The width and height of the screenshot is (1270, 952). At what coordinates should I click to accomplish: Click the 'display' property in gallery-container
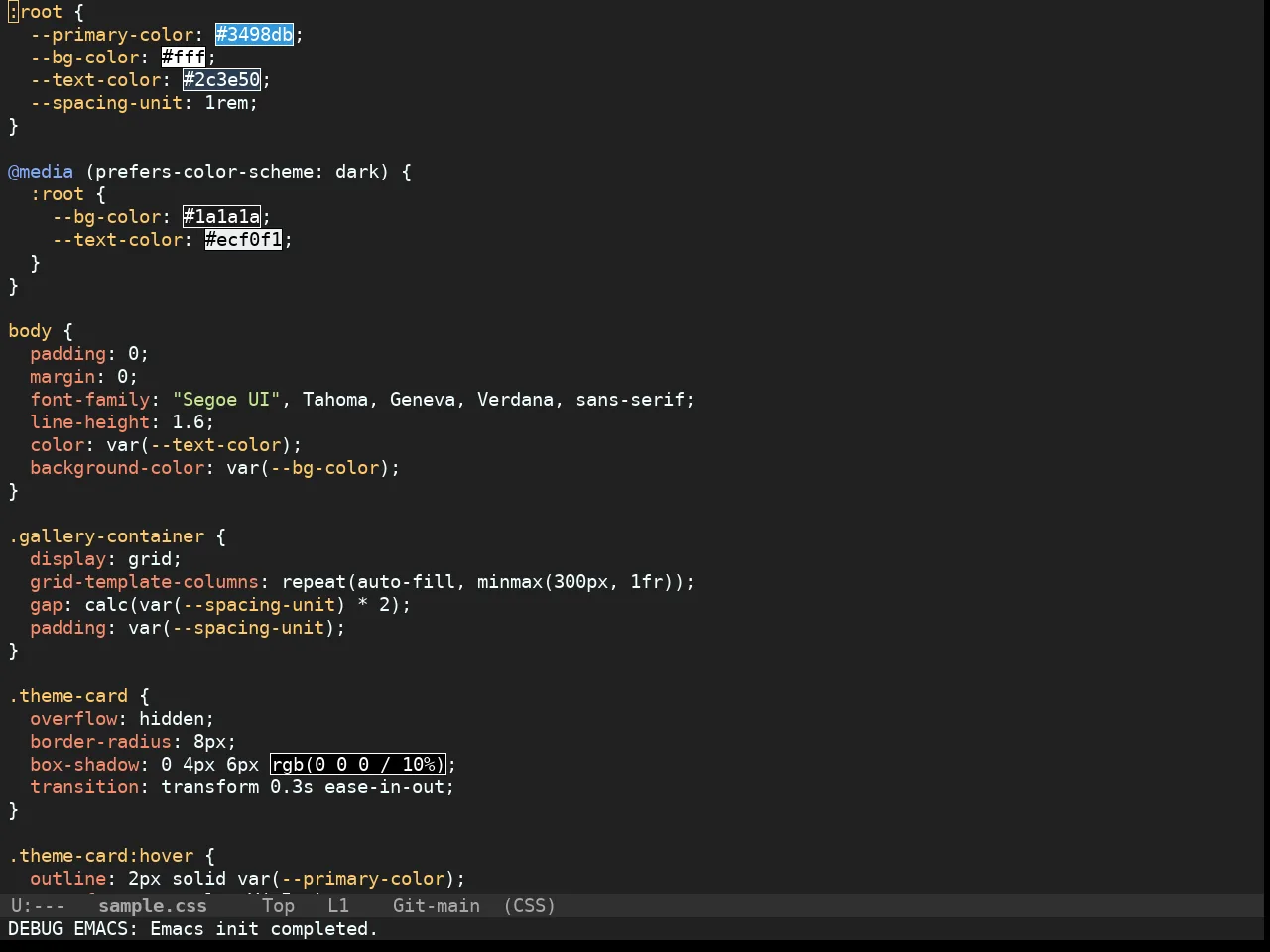click(68, 559)
